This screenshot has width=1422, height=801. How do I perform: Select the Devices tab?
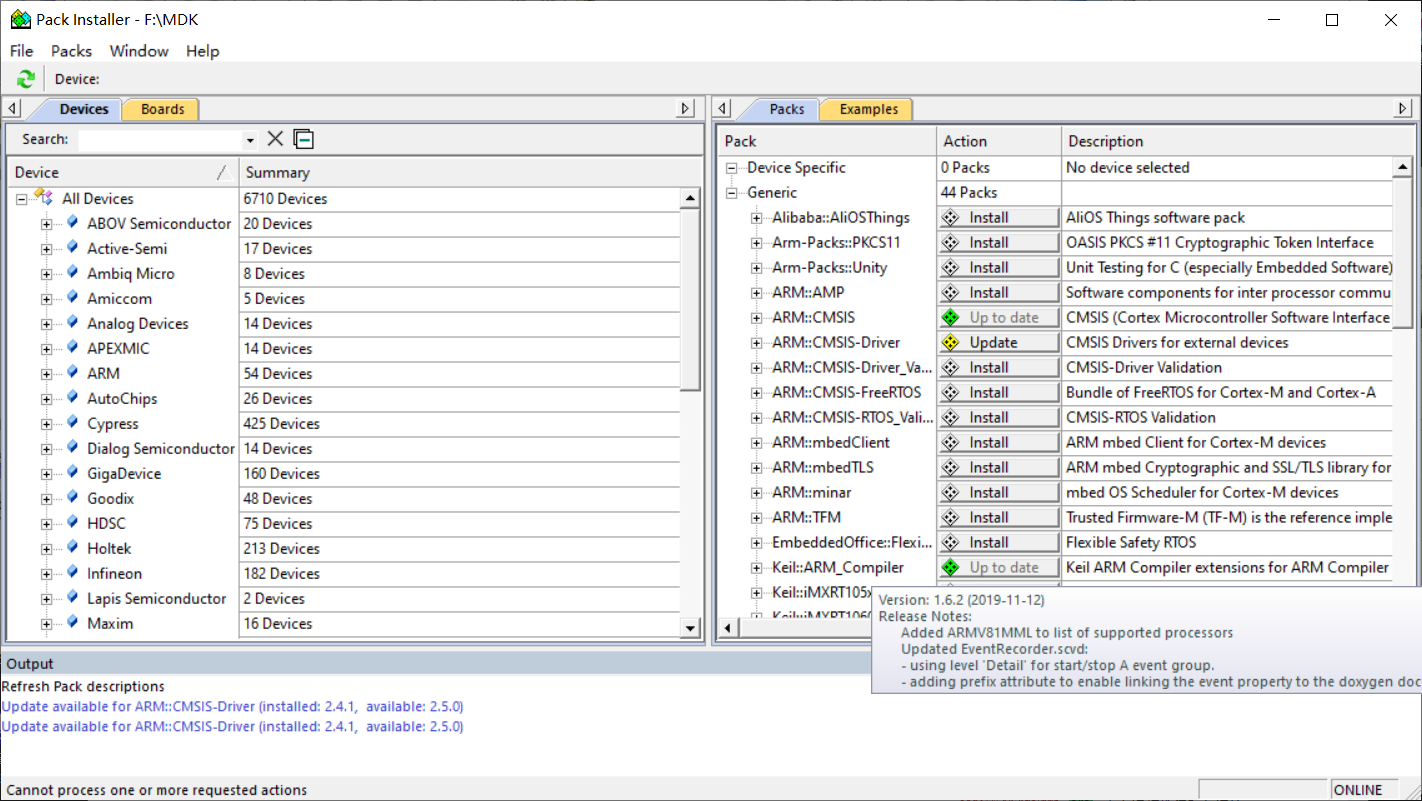(83, 109)
